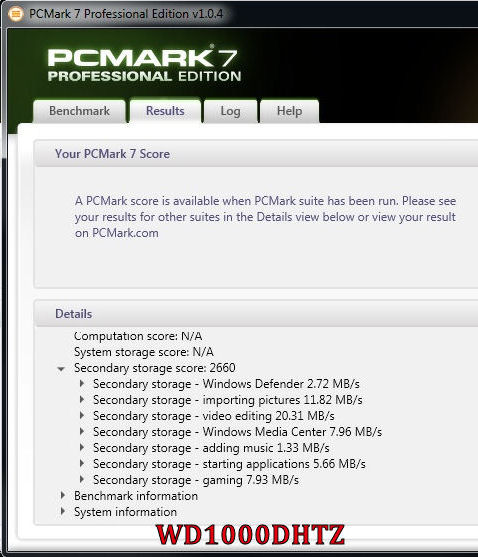Click the PCMark 7 Professional Edition logo
Image resolution: width=478 pixels, height=557 pixels.
click(x=144, y=64)
